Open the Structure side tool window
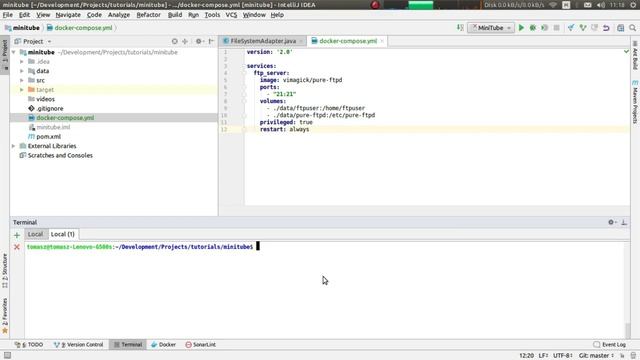The image size is (640, 360). (x=5, y=270)
